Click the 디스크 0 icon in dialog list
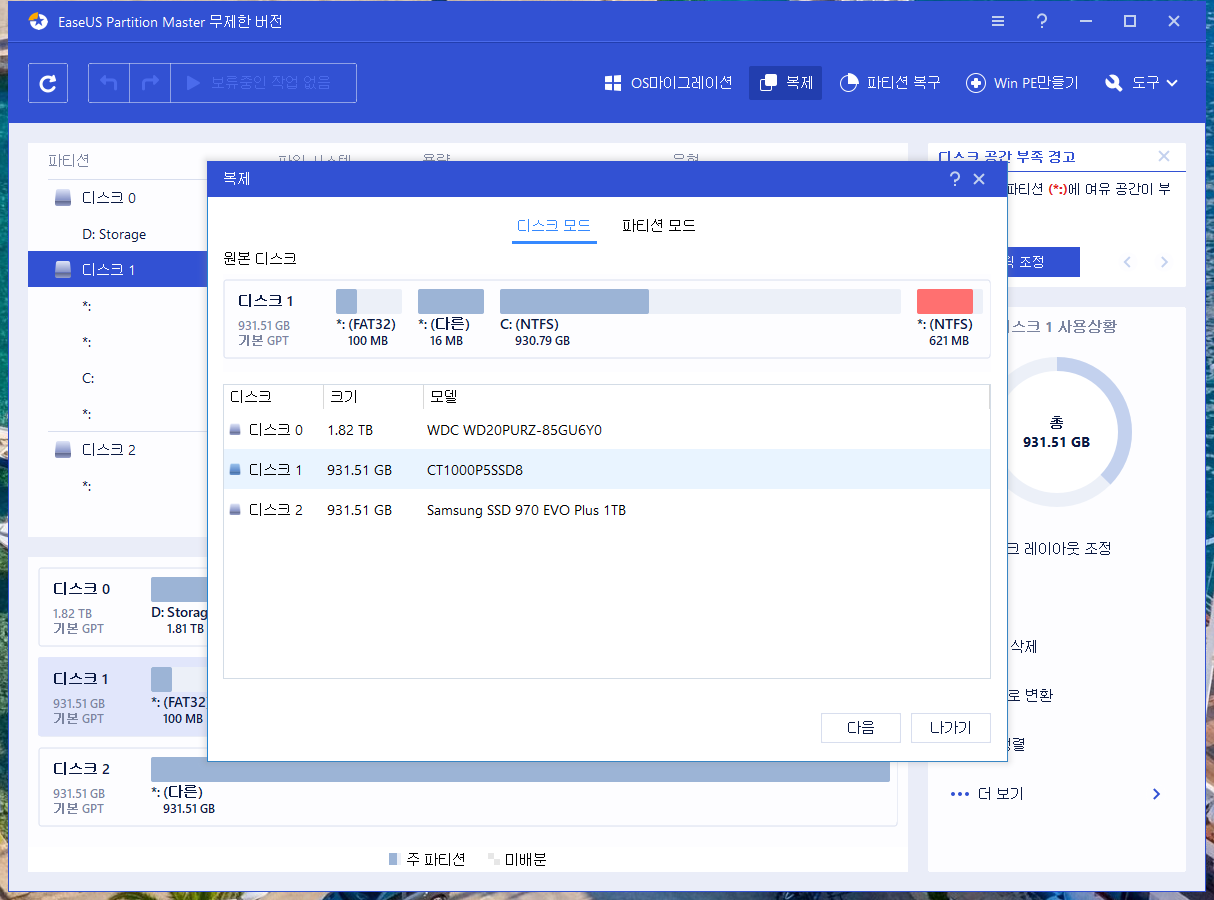This screenshot has width=1214, height=900. (235, 430)
